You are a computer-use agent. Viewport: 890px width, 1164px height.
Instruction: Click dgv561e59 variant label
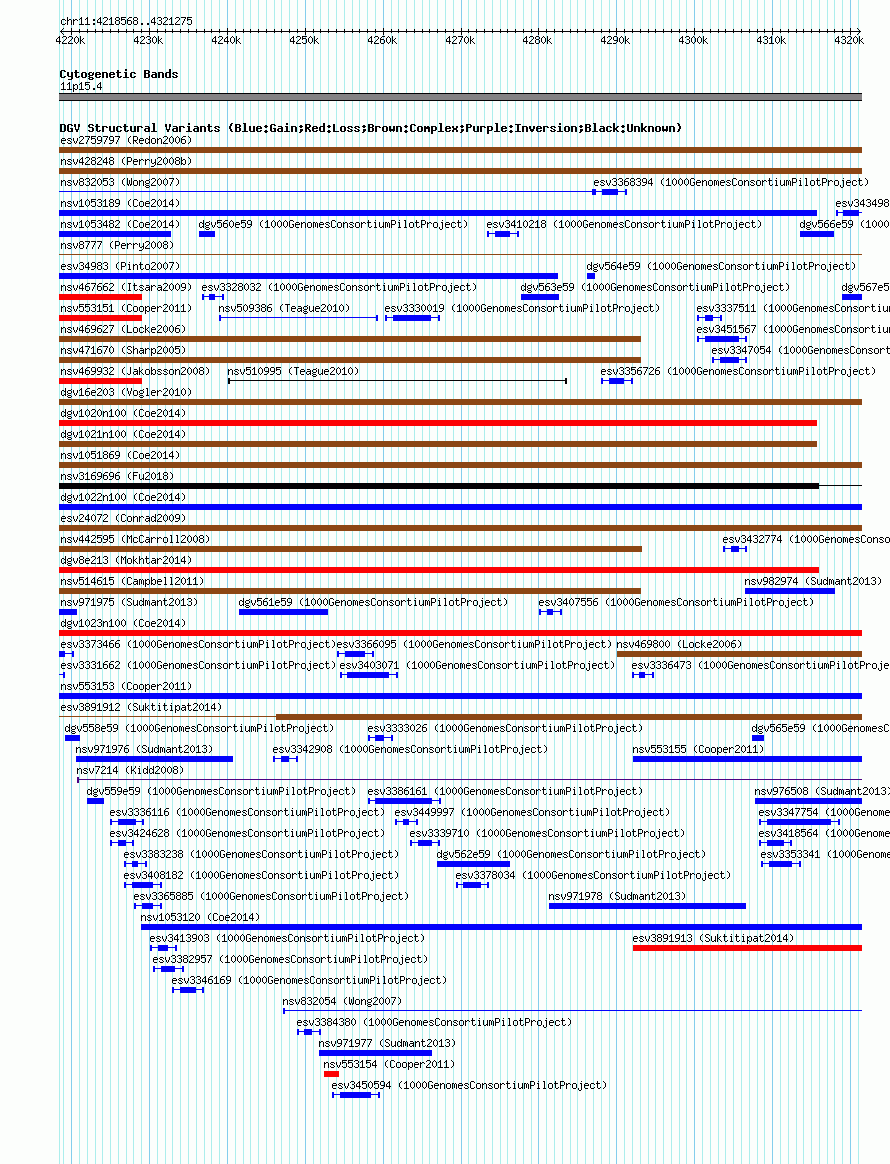373,602
